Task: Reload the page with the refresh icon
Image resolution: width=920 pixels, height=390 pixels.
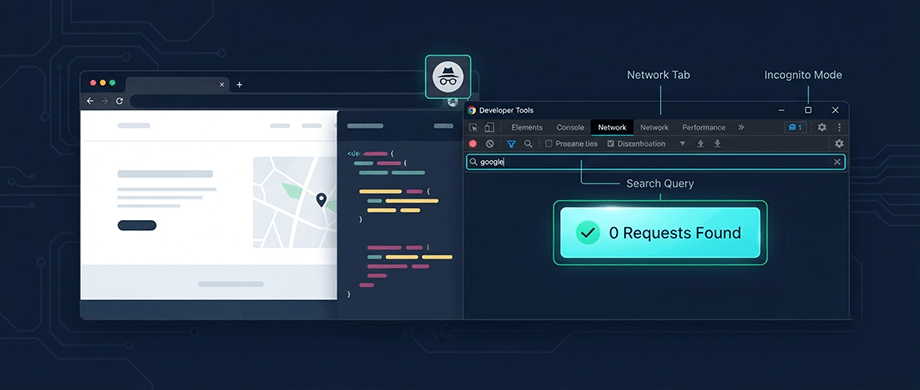Action: (x=119, y=101)
